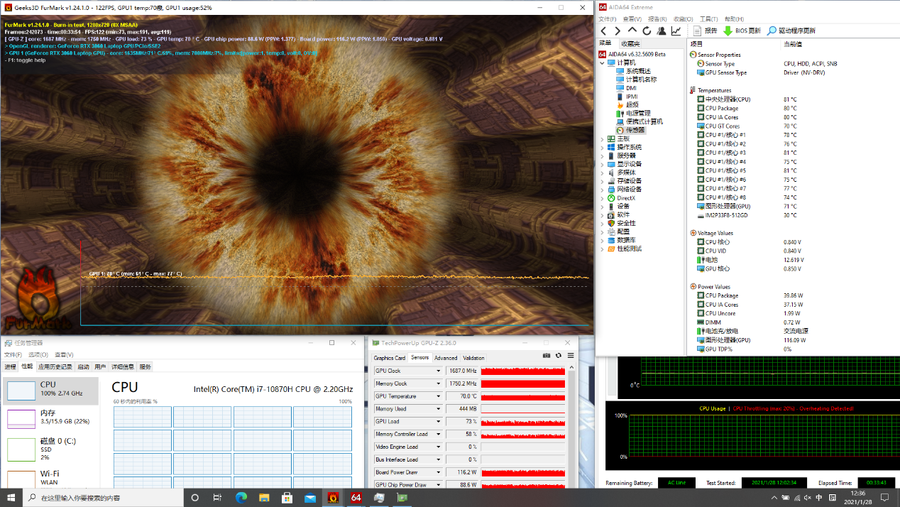Select DMI item in AIDA64 tree
900x507 pixels.
point(631,88)
